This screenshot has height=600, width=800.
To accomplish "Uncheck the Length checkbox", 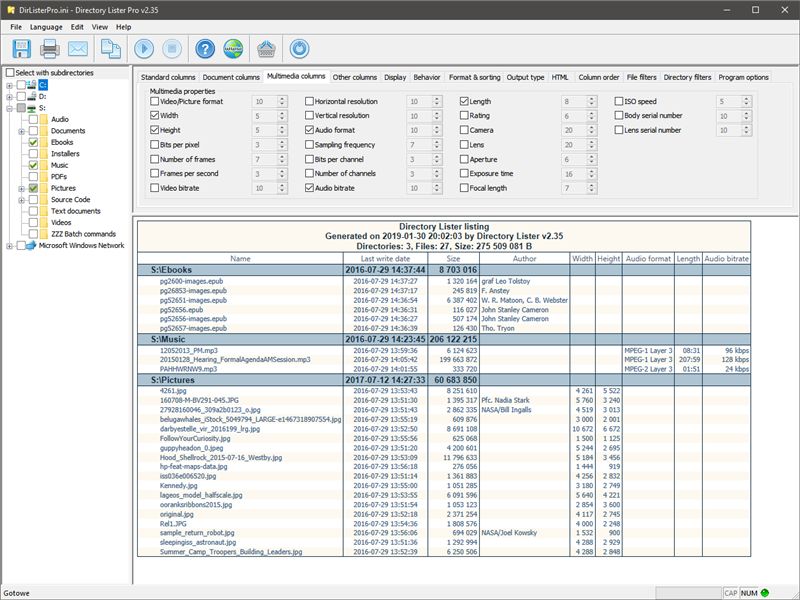I will [x=464, y=101].
